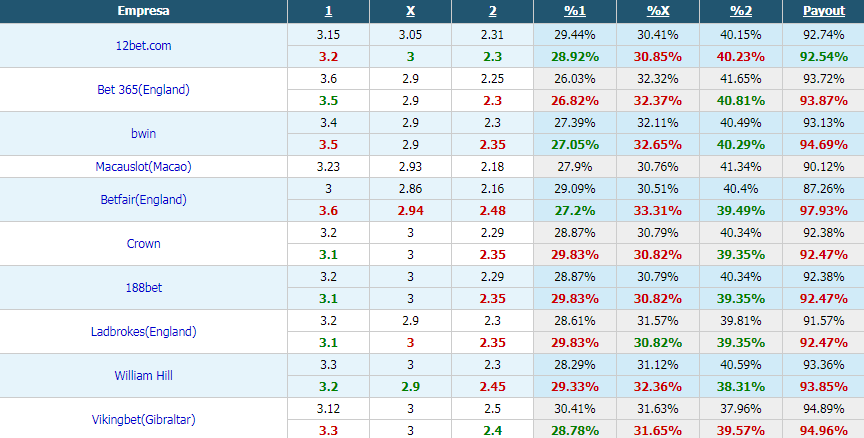The image size is (864, 438).
Task: Sort by the 2 column header
Action: [x=493, y=11]
